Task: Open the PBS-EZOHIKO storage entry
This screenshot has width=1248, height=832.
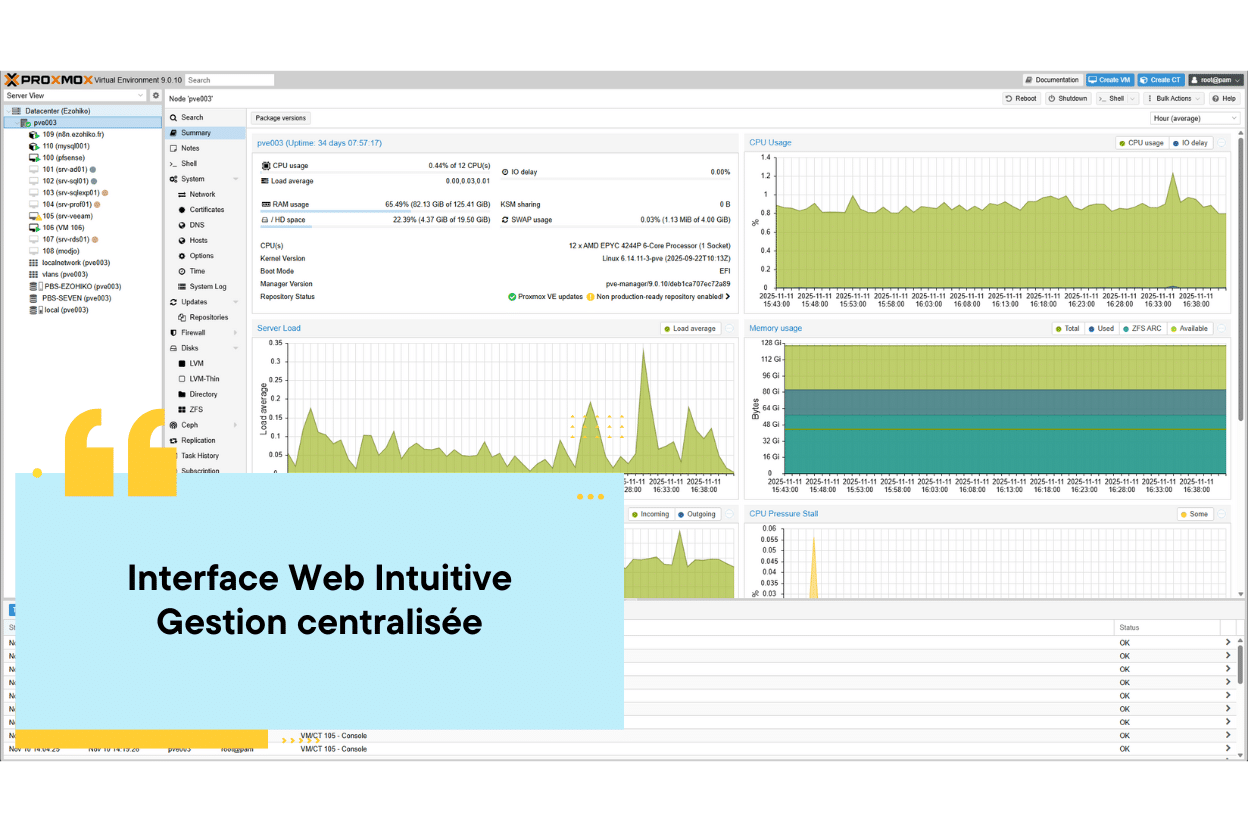Action: 80,286
